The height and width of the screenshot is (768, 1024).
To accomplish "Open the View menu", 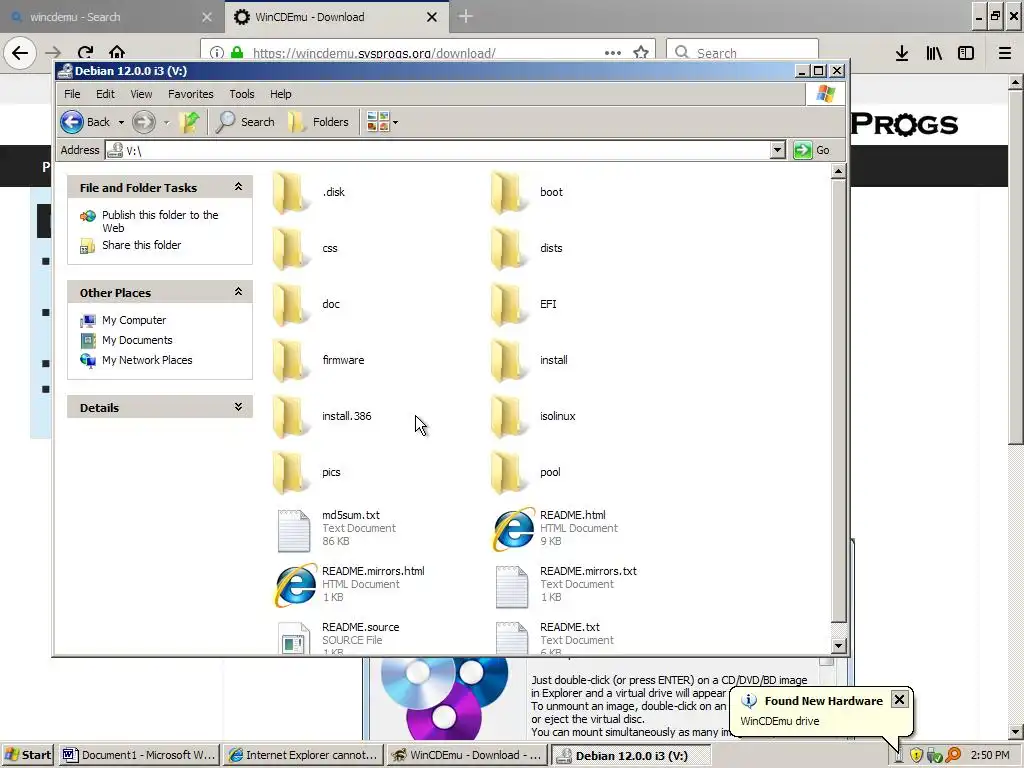I will click(141, 94).
